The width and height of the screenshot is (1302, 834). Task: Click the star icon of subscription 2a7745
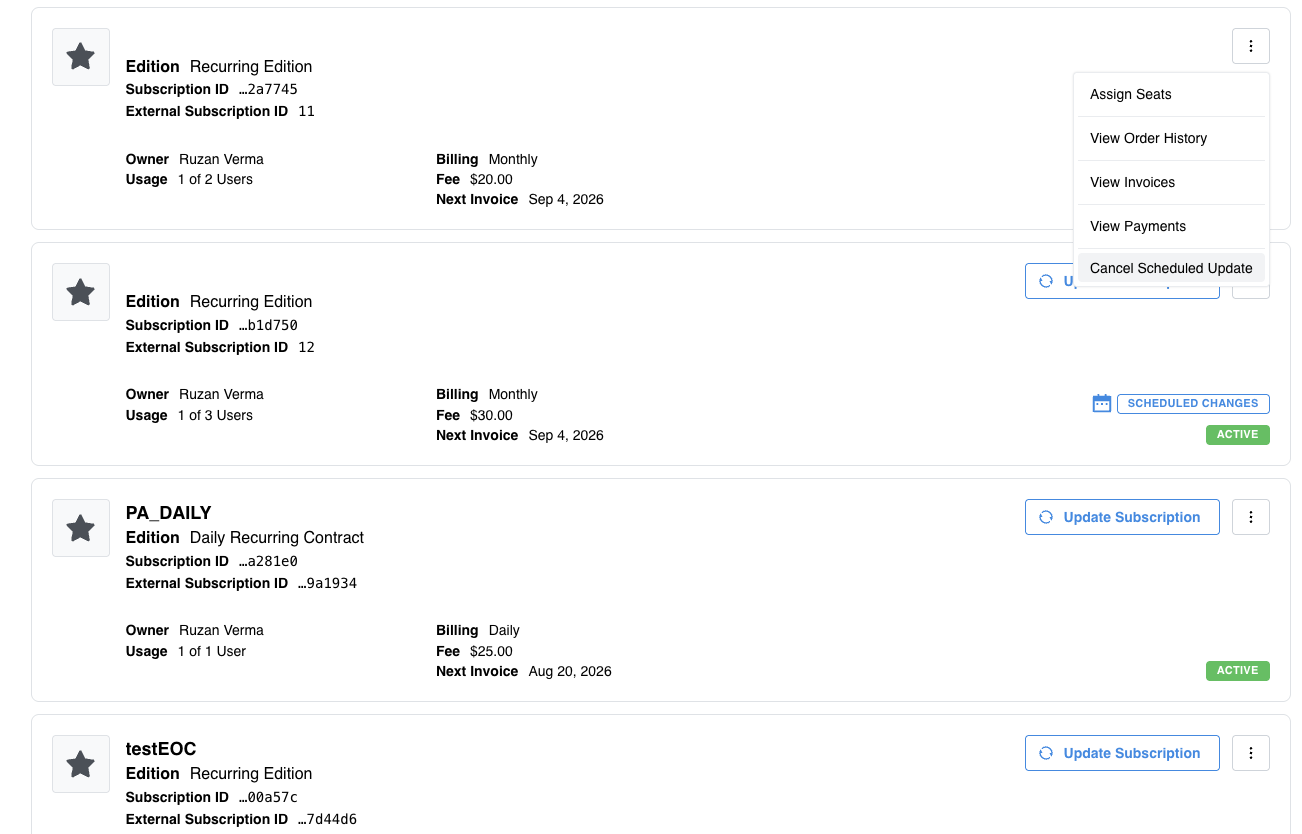(81, 57)
